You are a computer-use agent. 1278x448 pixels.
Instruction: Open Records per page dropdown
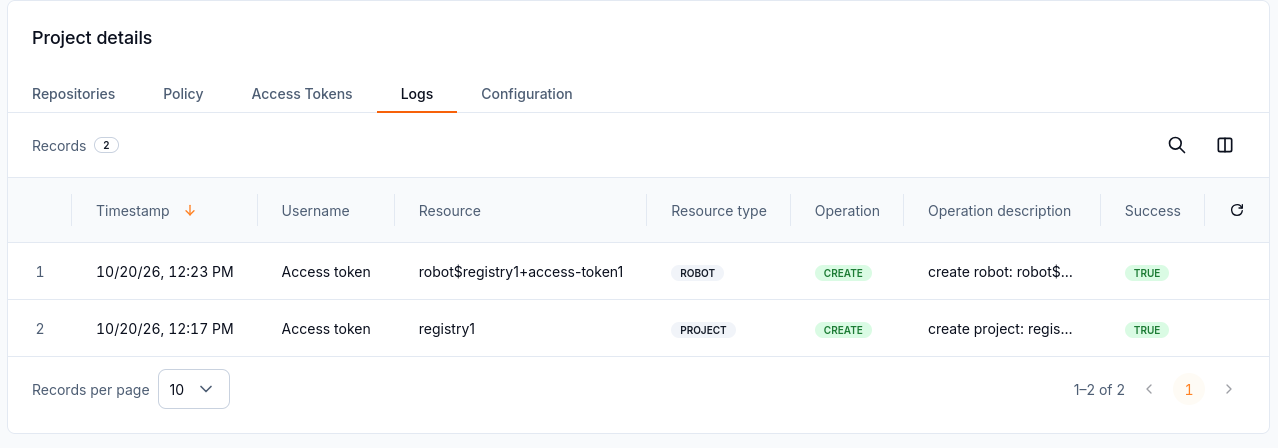194,389
